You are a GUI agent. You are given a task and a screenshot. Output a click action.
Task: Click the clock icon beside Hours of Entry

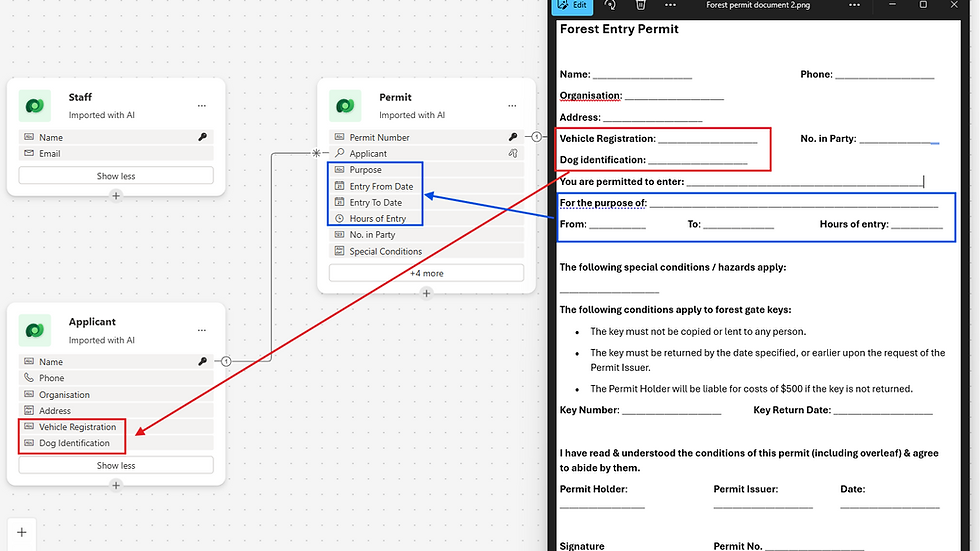coord(339,219)
